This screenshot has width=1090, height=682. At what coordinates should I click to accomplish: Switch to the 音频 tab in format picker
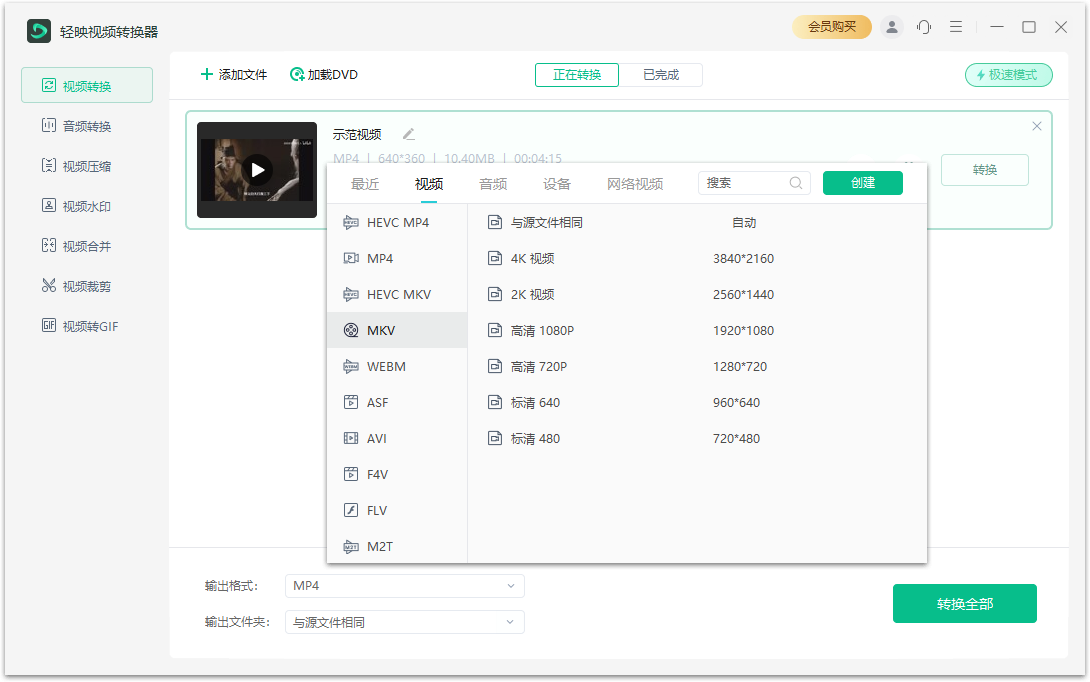pos(492,184)
